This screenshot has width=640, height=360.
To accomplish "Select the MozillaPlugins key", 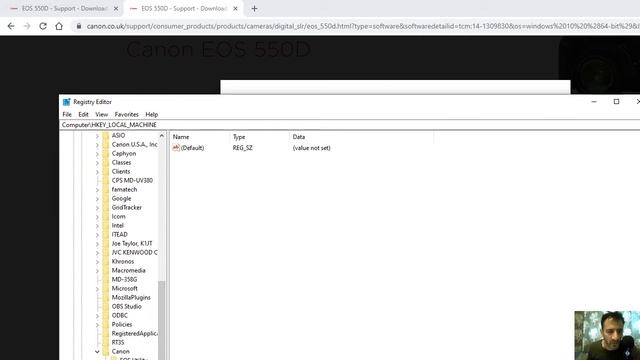I will [131, 298].
